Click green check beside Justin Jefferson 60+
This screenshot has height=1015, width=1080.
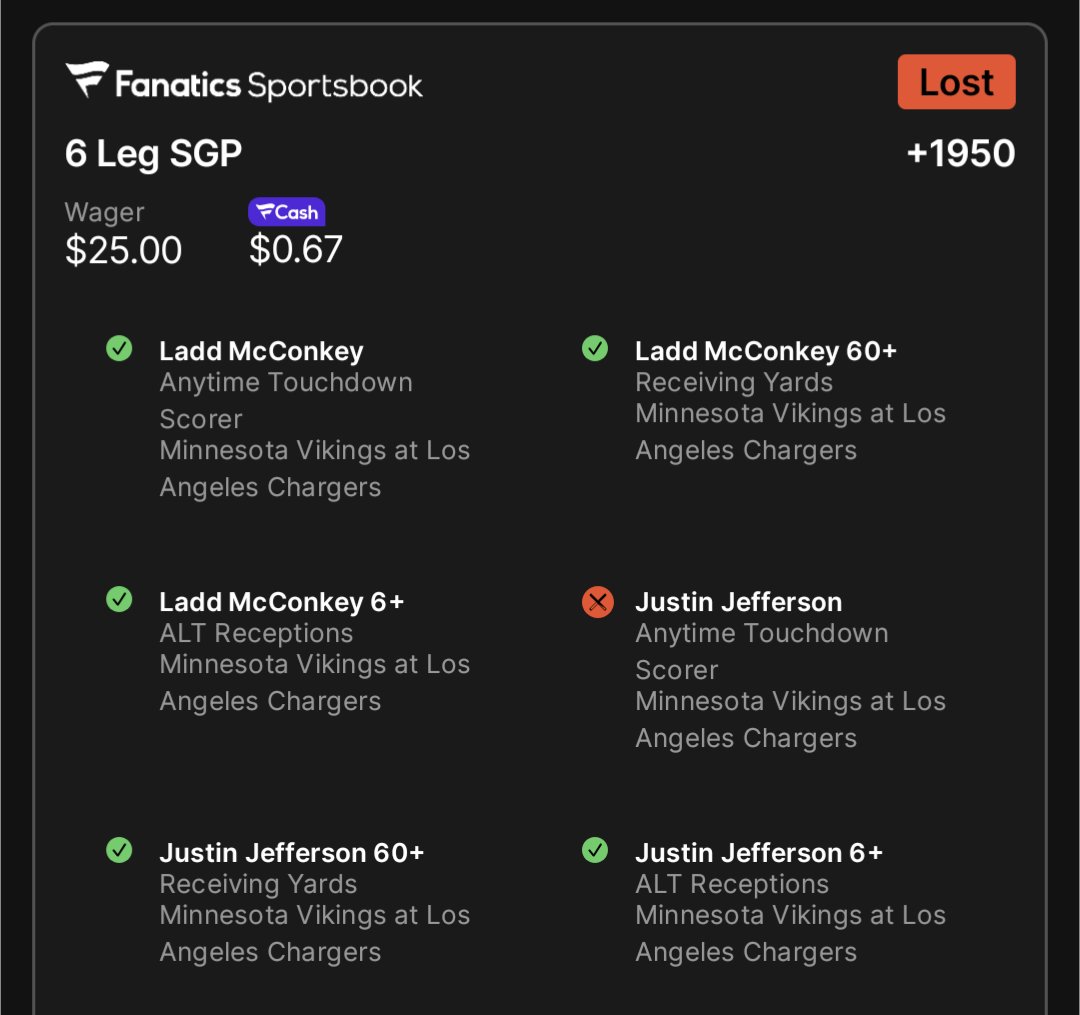(x=119, y=850)
